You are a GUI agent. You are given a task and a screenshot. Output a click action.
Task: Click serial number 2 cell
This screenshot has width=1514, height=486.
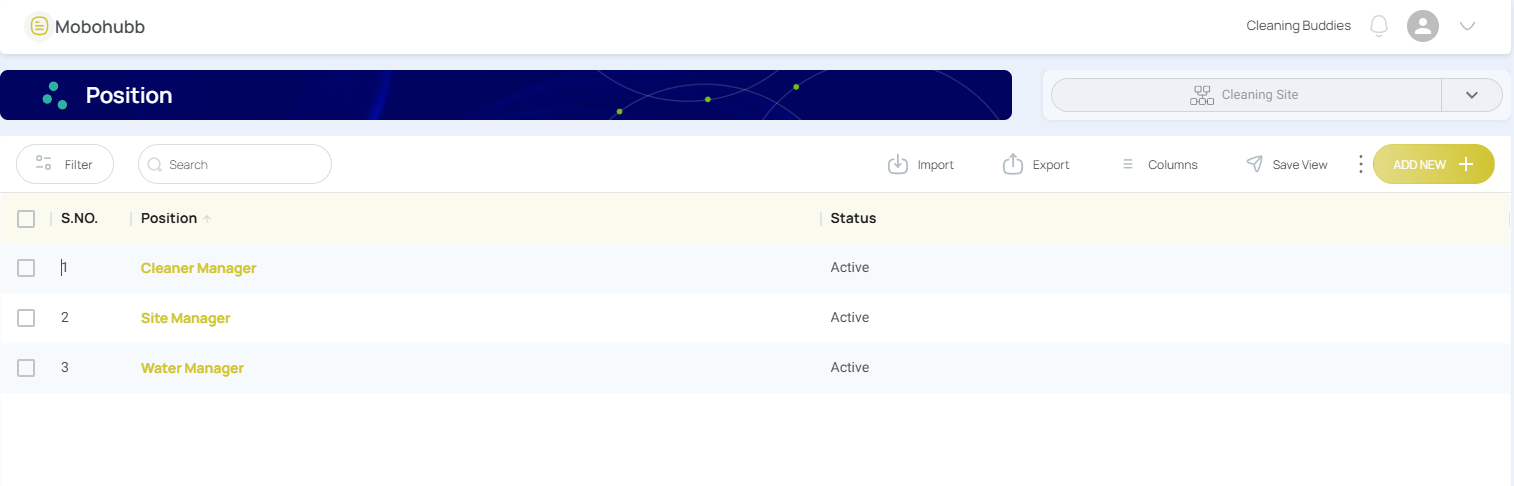[65, 317]
